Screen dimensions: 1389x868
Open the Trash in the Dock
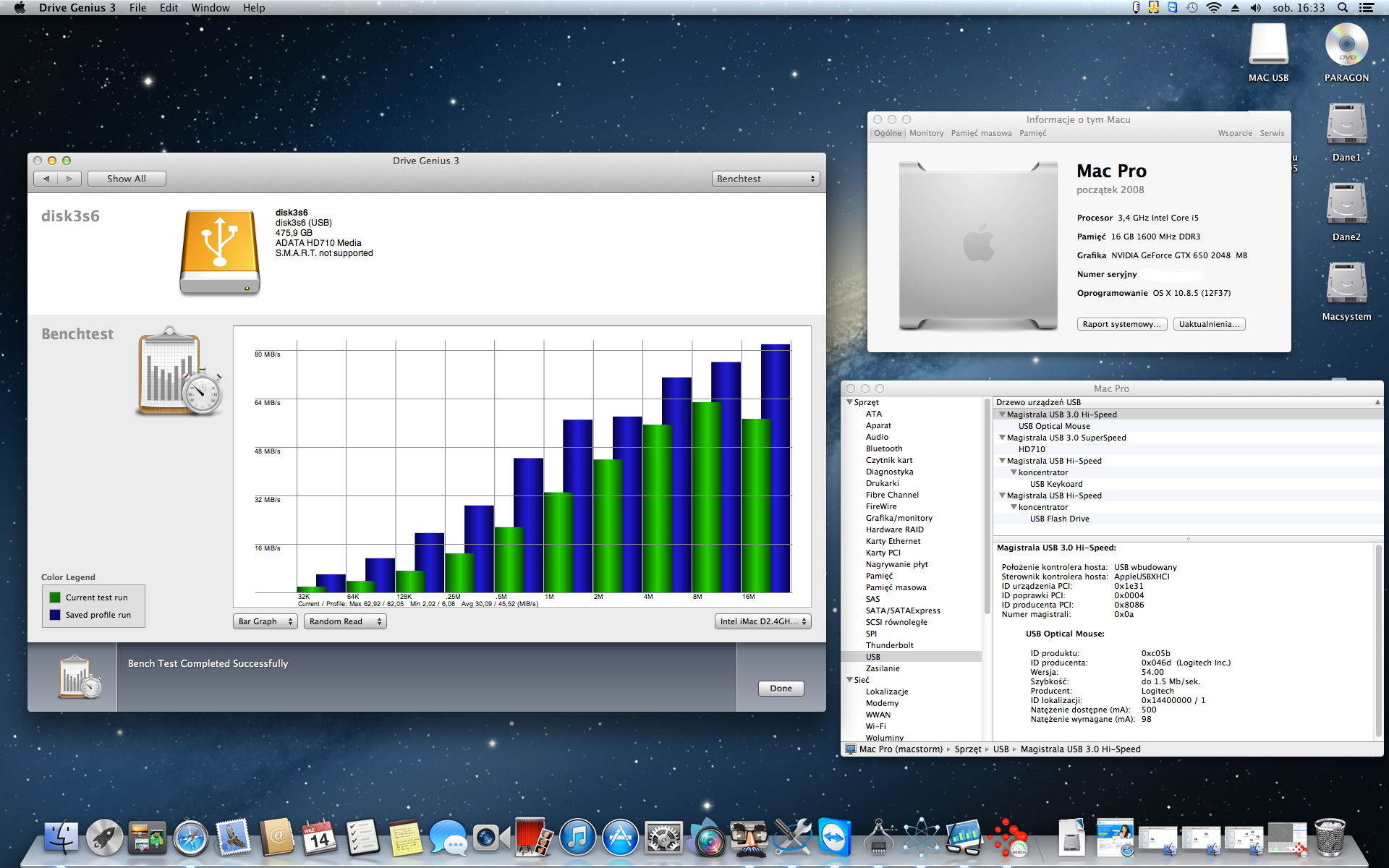tap(1330, 838)
